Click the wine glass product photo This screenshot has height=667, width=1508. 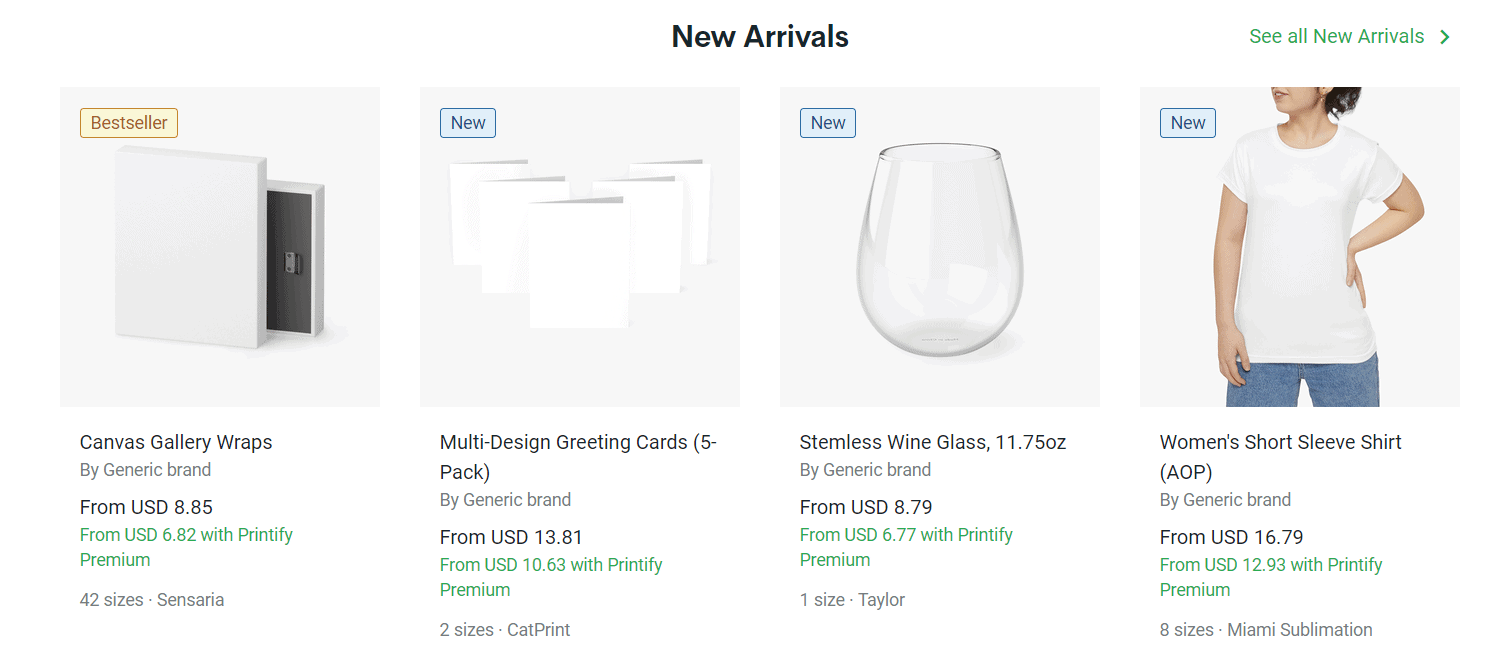[x=940, y=245]
